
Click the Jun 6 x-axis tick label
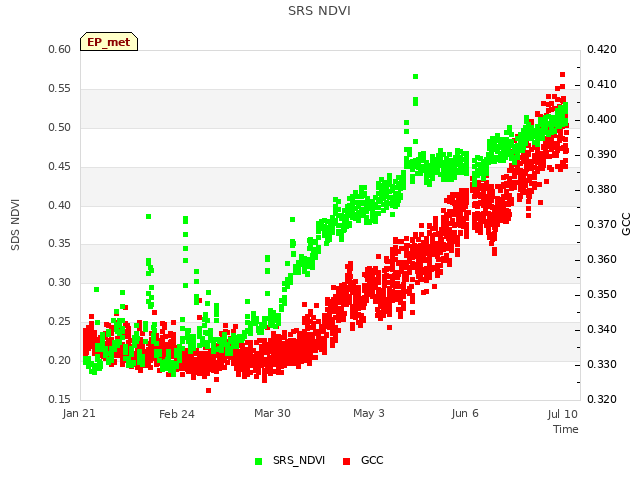tap(465, 413)
